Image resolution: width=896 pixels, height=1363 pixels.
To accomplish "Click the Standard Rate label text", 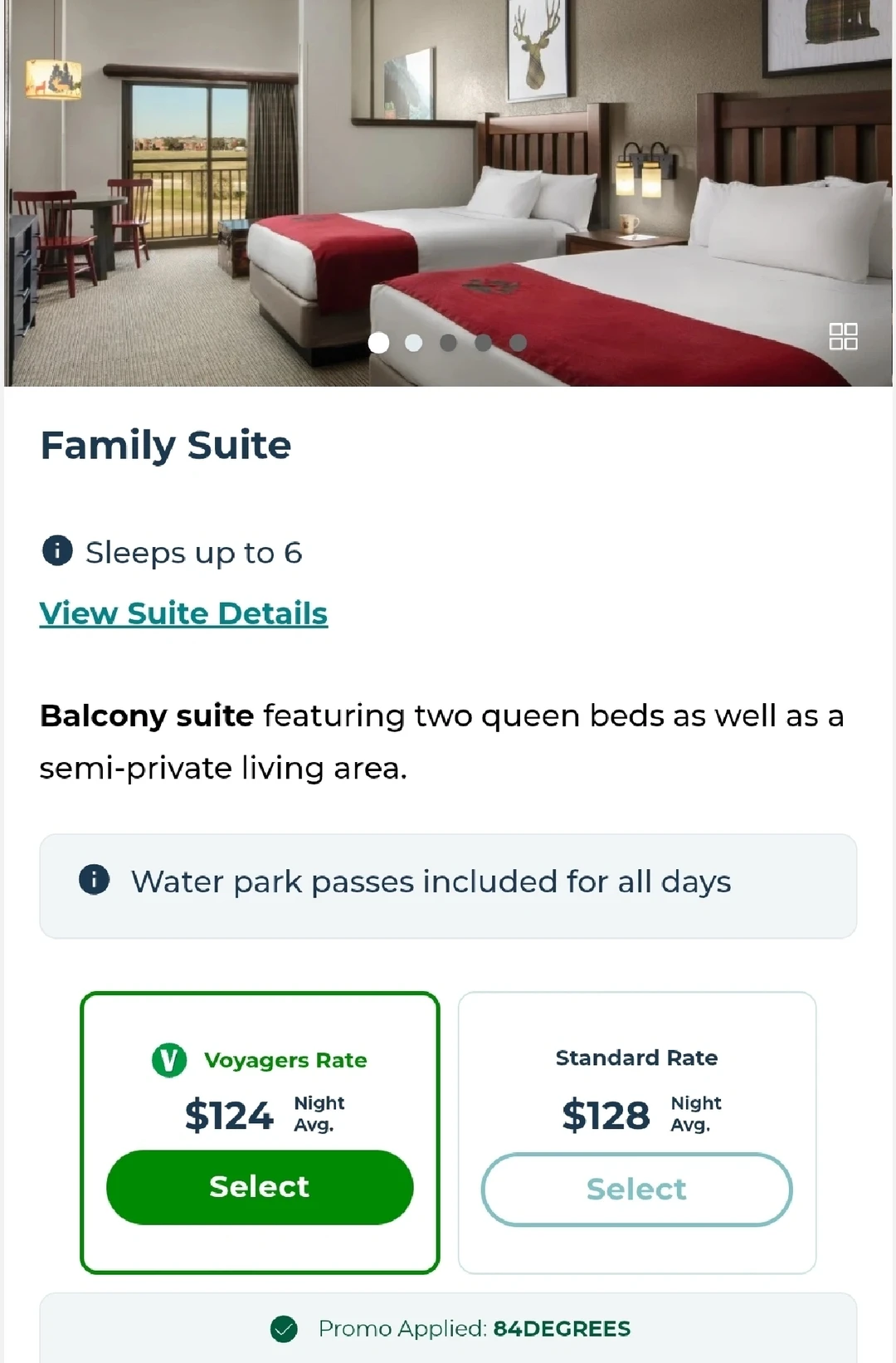I will (x=636, y=1058).
